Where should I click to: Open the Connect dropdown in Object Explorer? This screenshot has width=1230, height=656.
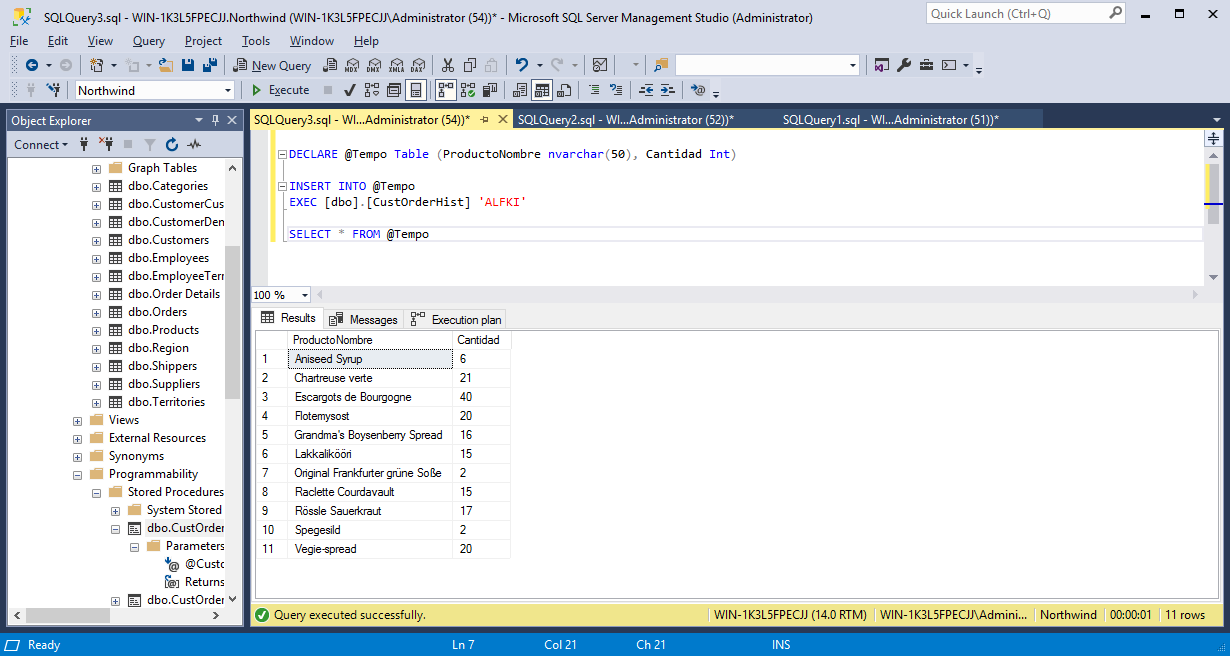click(x=41, y=145)
